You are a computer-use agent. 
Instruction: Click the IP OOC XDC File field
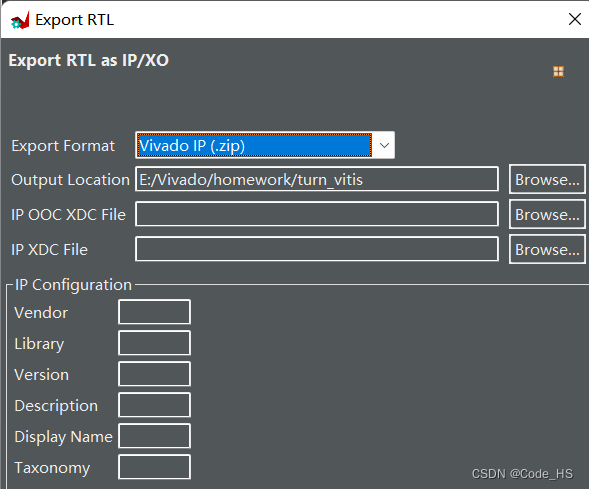coord(317,214)
